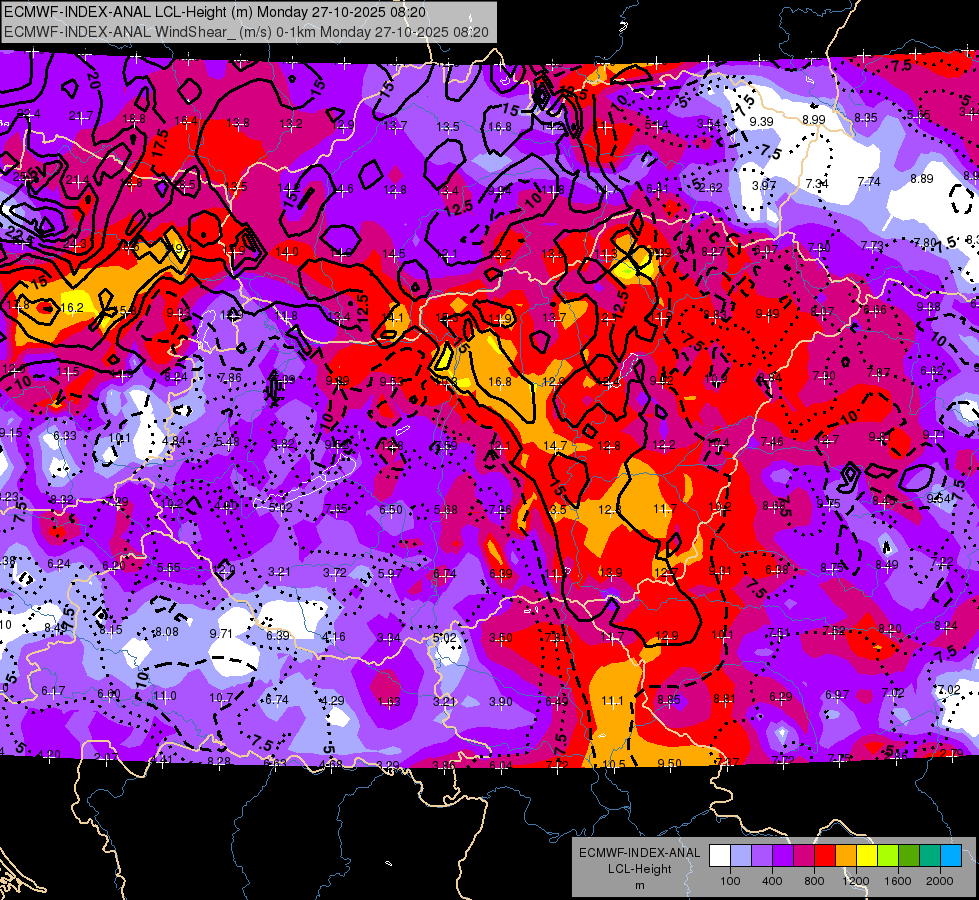The width and height of the screenshot is (979, 900).
Task: Click the grid value 4.84
Action: coord(174,441)
